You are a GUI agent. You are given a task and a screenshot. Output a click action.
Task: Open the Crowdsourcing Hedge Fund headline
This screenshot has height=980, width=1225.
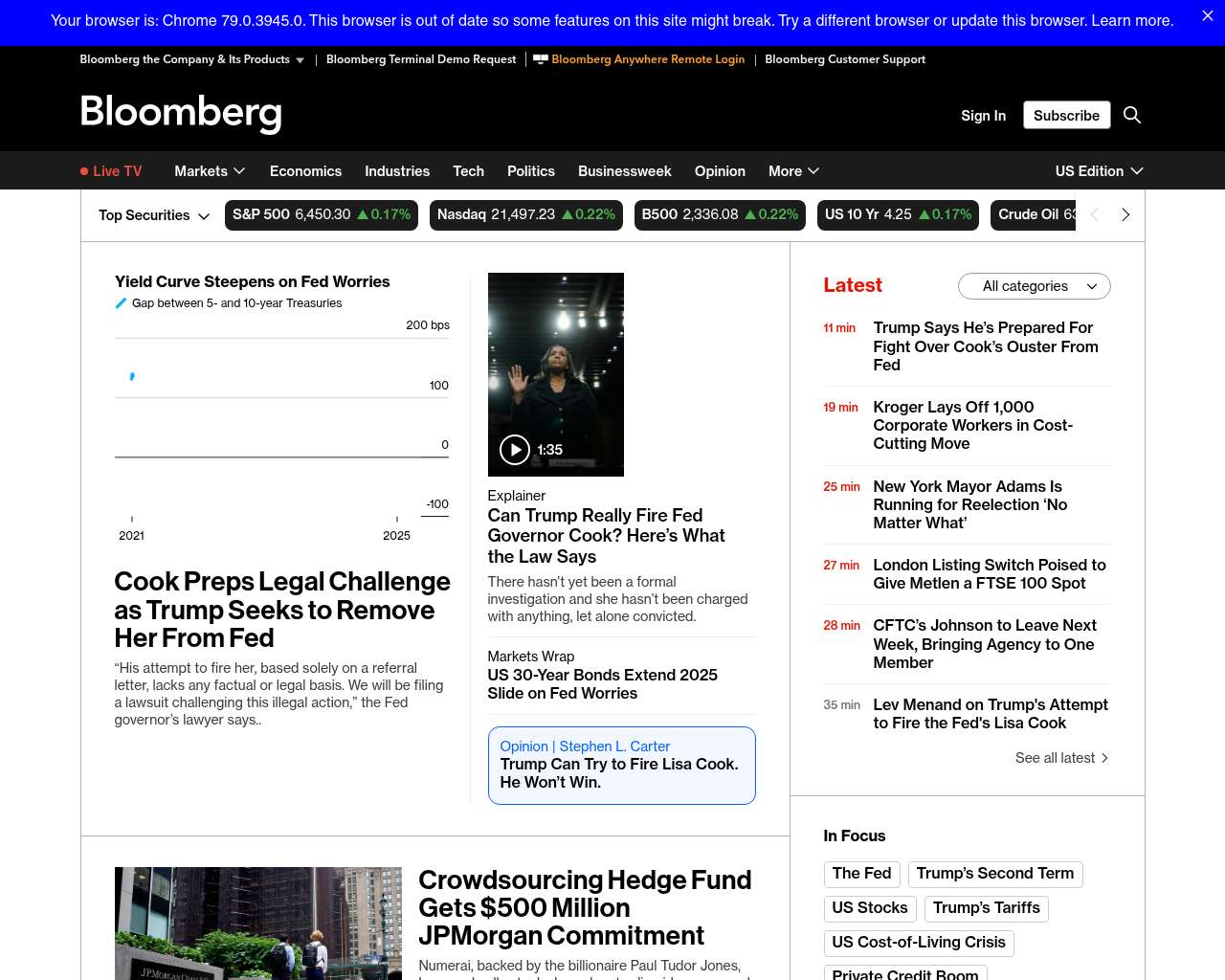coord(585,907)
